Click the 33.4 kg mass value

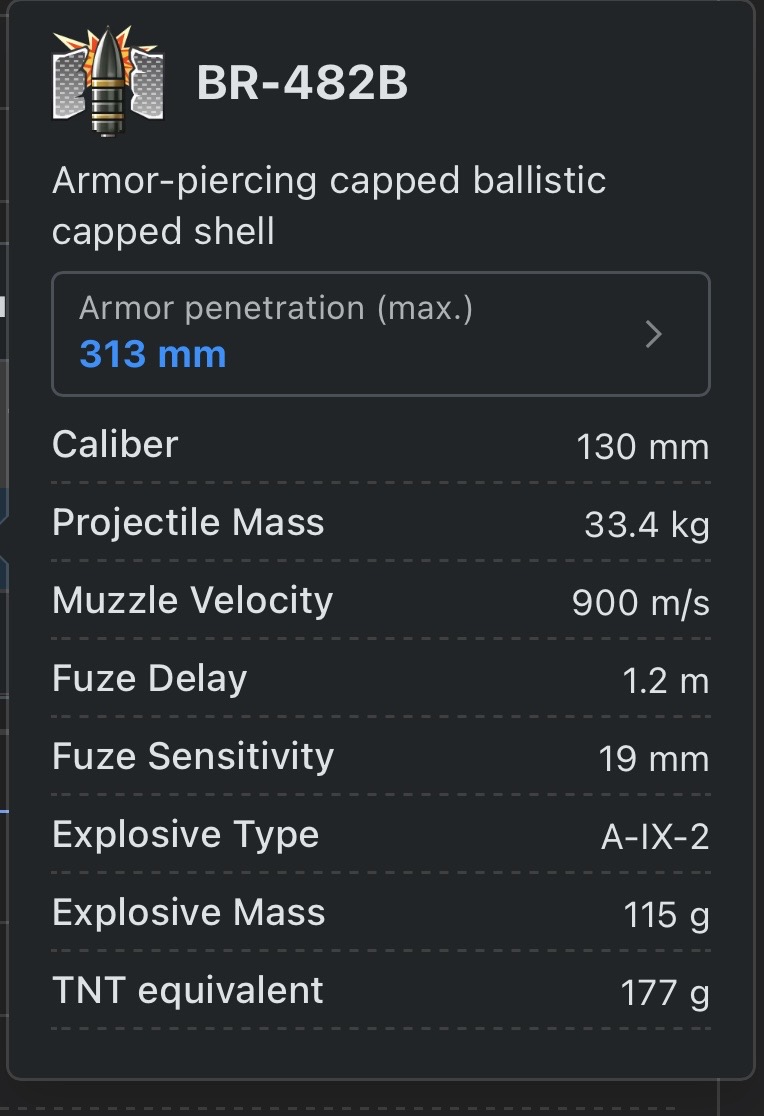[646, 525]
